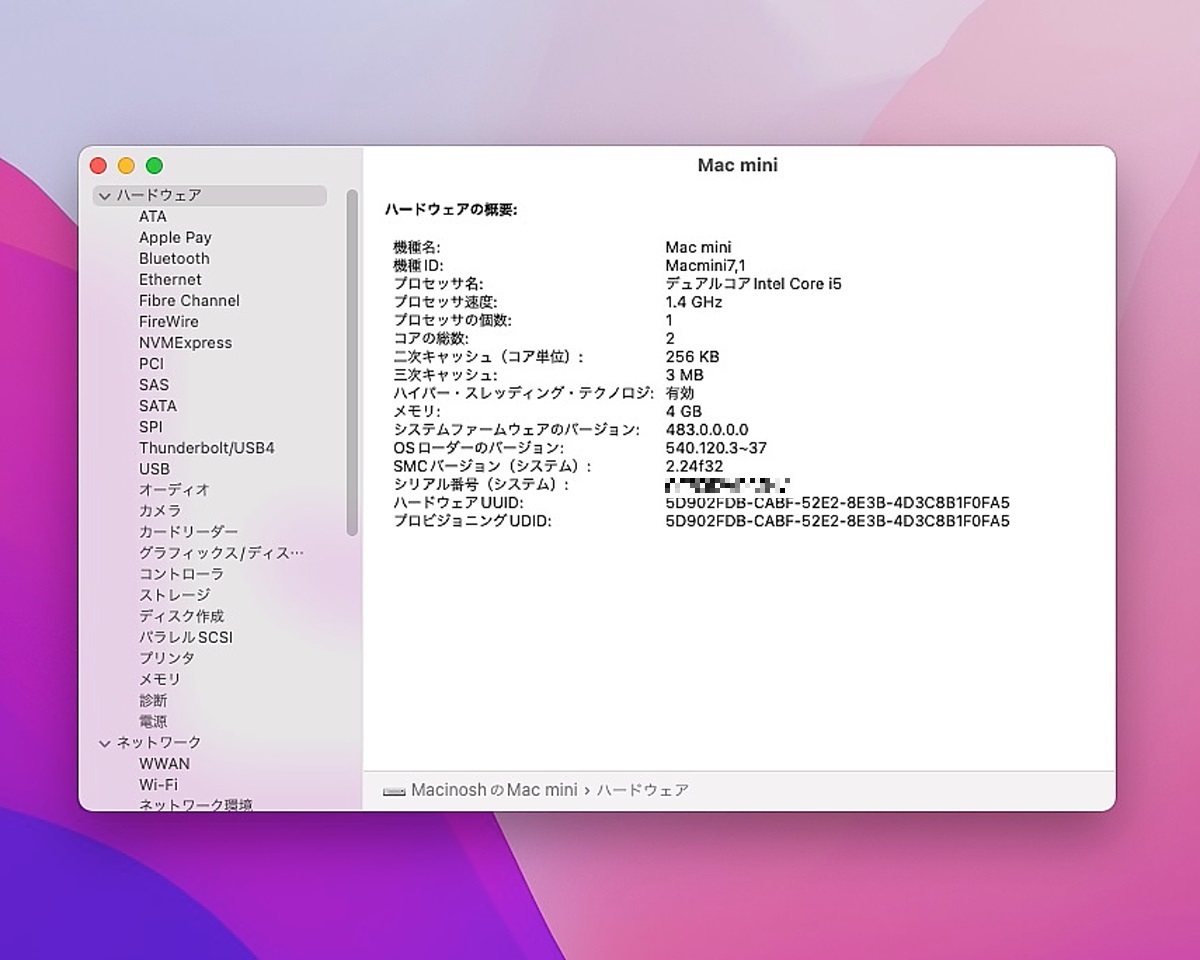Collapse the ネットワーク section chevron
This screenshot has width=1200, height=960.
pyautogui.click(x=104, y=743)
